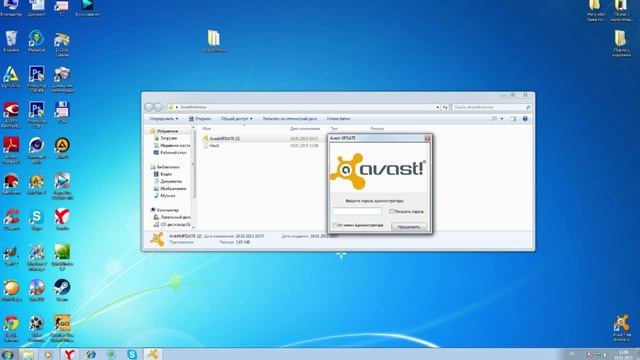Click the refresh button beside address bar
The width and height of the screenshot is (640, 360).
coord(445,107)
